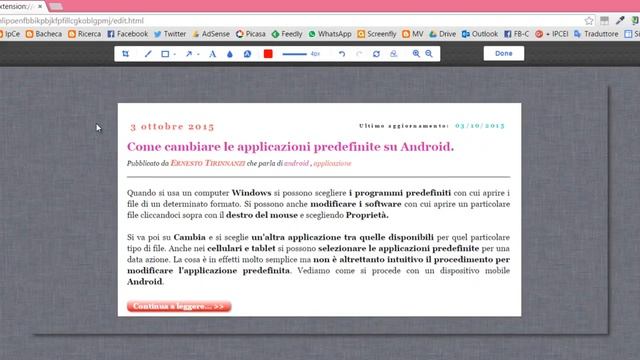Select the Pen line drawing tool
The width and height of the screenshot is (640, 360).
tap(148, 54)
